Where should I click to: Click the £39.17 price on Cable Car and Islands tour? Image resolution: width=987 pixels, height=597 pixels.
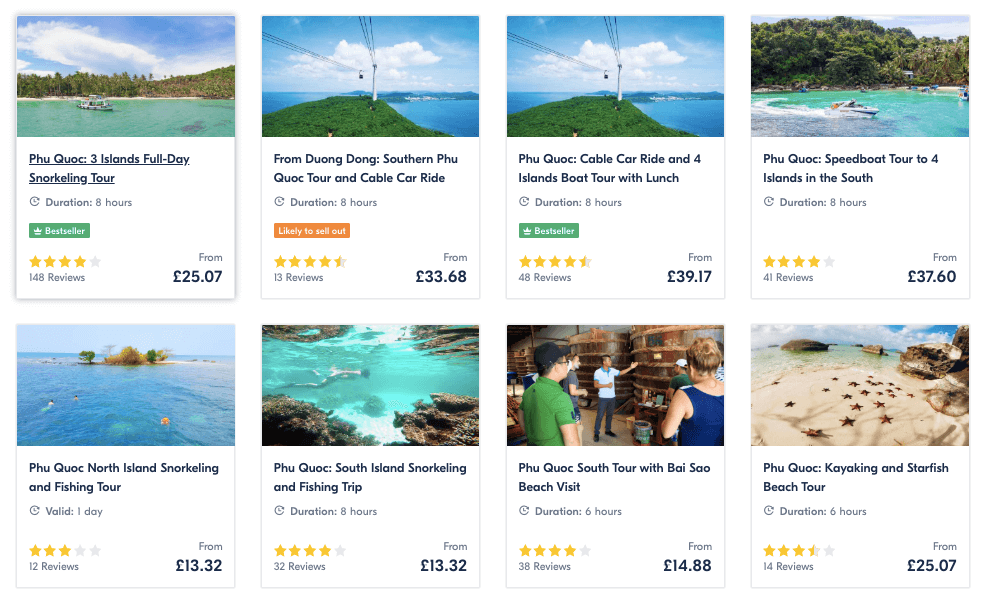(x=689, y=277)
